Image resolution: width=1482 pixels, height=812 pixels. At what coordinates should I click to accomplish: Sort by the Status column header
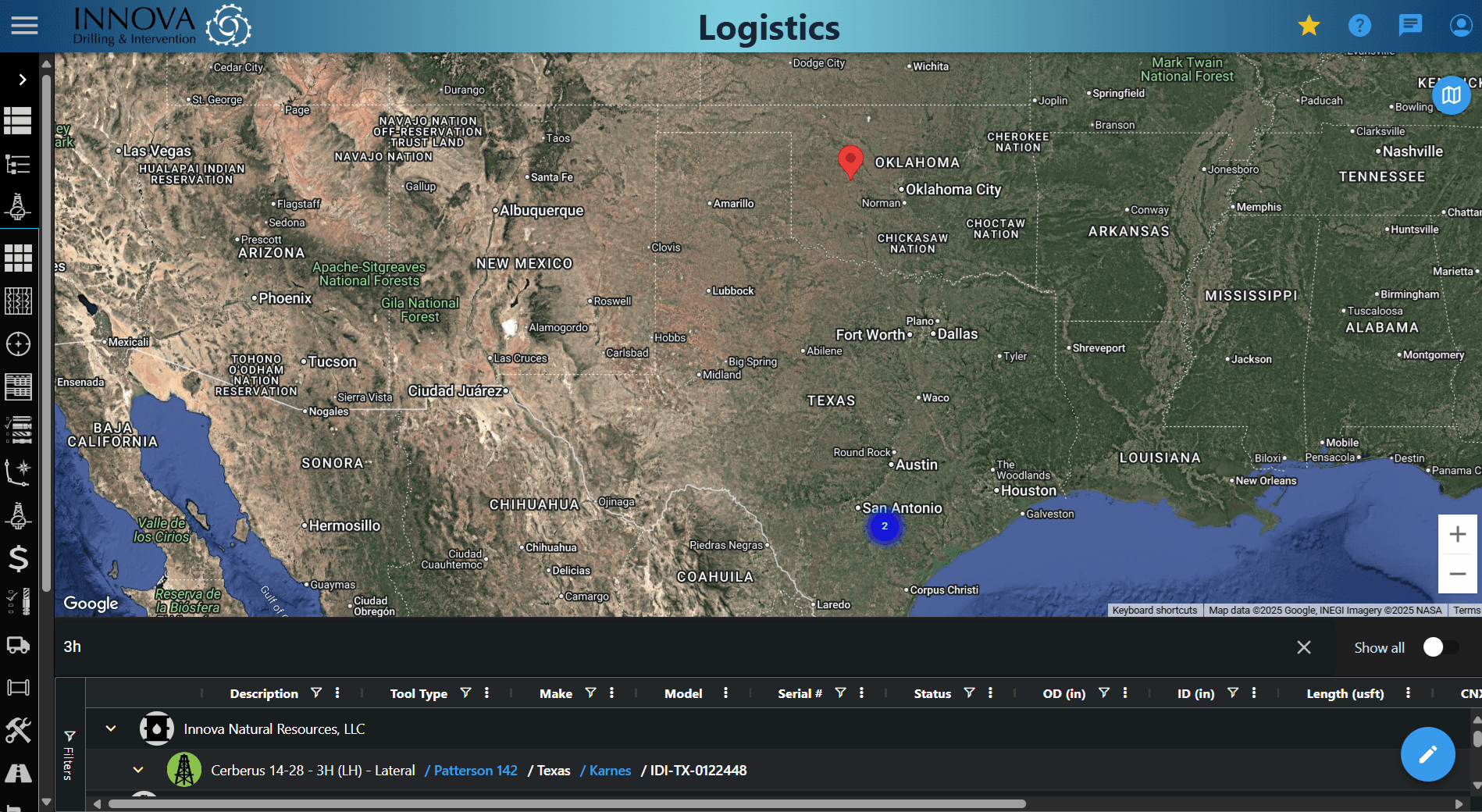pyautogui.click(x=932, y=693)
